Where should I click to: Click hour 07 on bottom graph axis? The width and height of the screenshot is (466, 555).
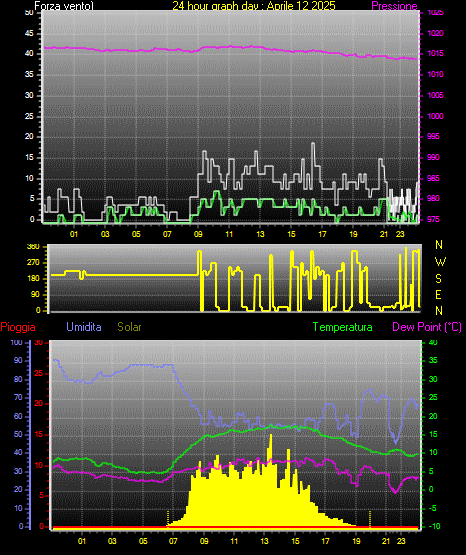tap(173, 541)
